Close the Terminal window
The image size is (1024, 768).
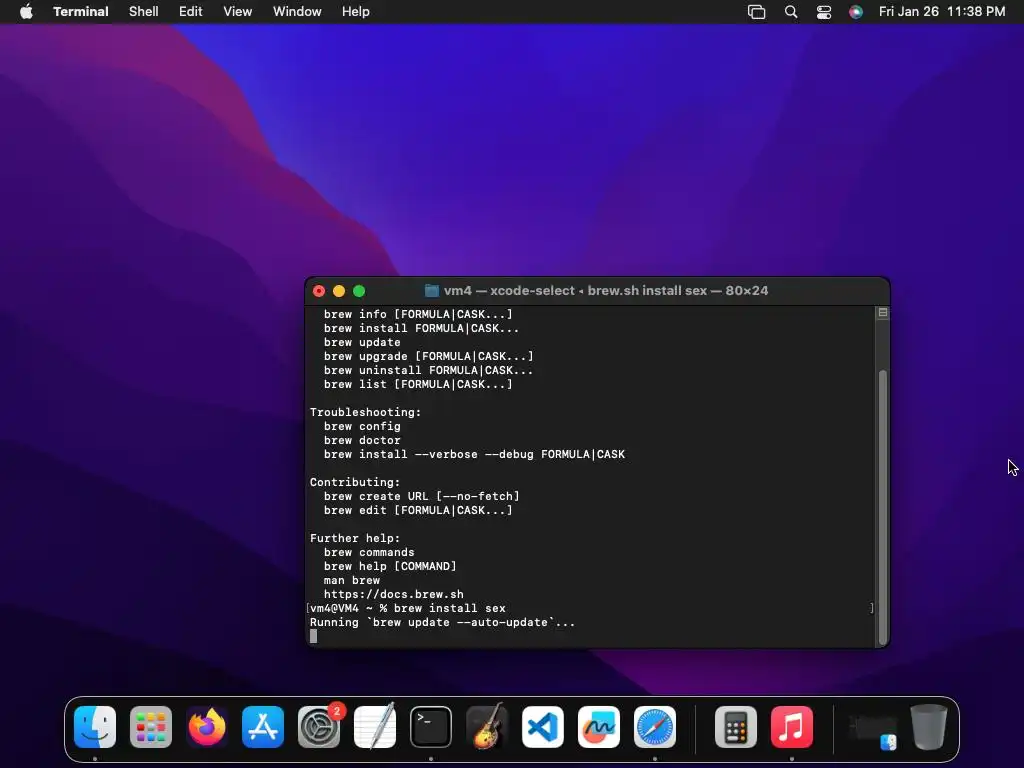pos(319,291)
